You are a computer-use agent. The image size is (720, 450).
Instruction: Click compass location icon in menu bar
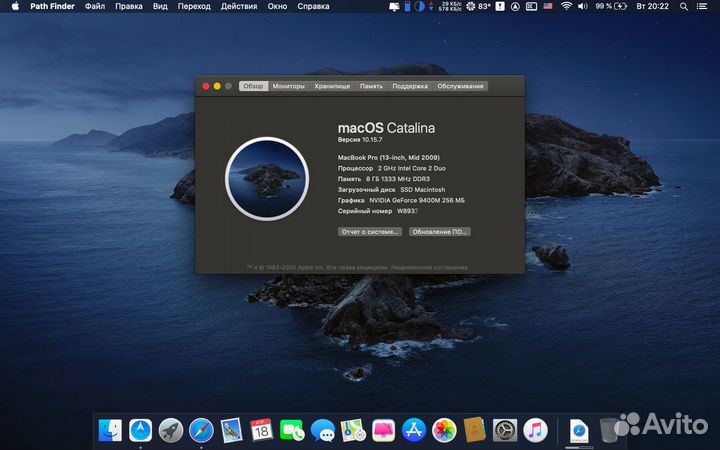(516, 6)
